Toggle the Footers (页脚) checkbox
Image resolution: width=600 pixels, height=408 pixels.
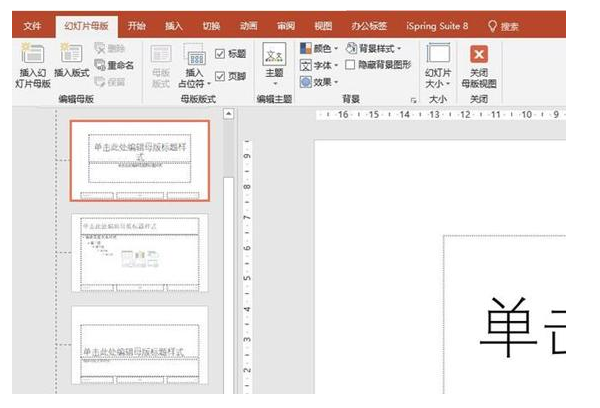pyautogui.click(x=220, y=74)
